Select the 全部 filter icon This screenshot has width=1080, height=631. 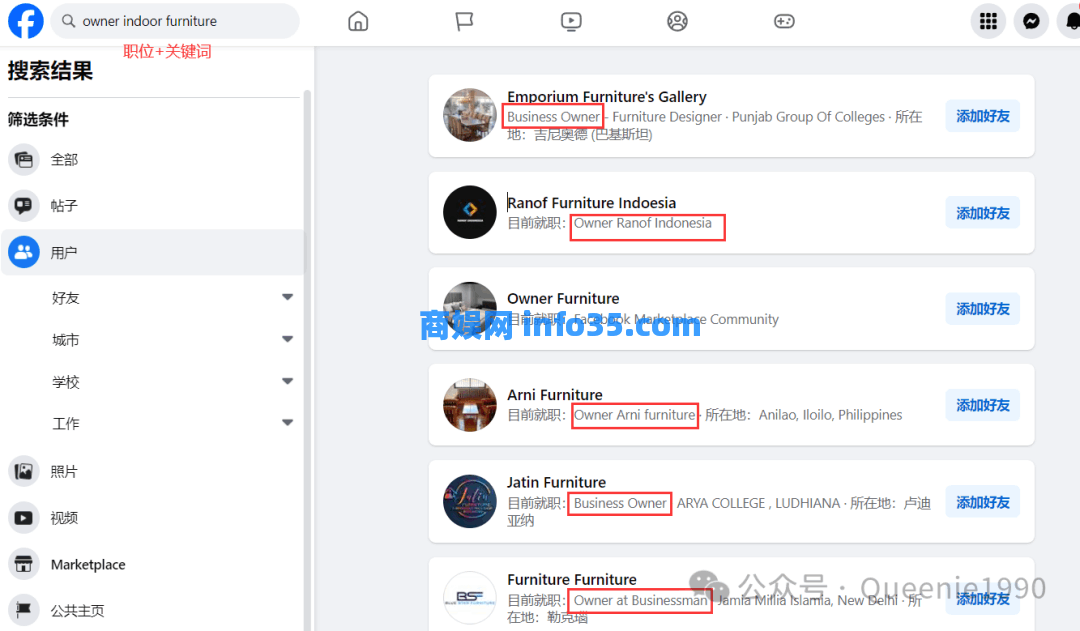click(23, 160)
